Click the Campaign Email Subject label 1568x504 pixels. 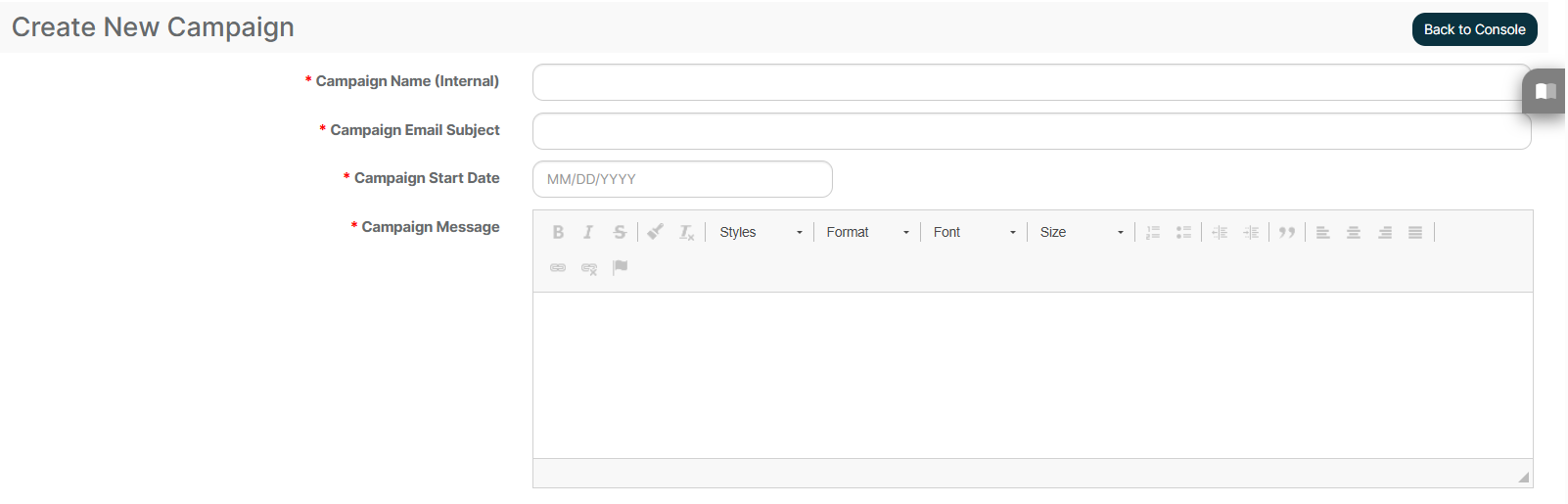coord(415,130)
